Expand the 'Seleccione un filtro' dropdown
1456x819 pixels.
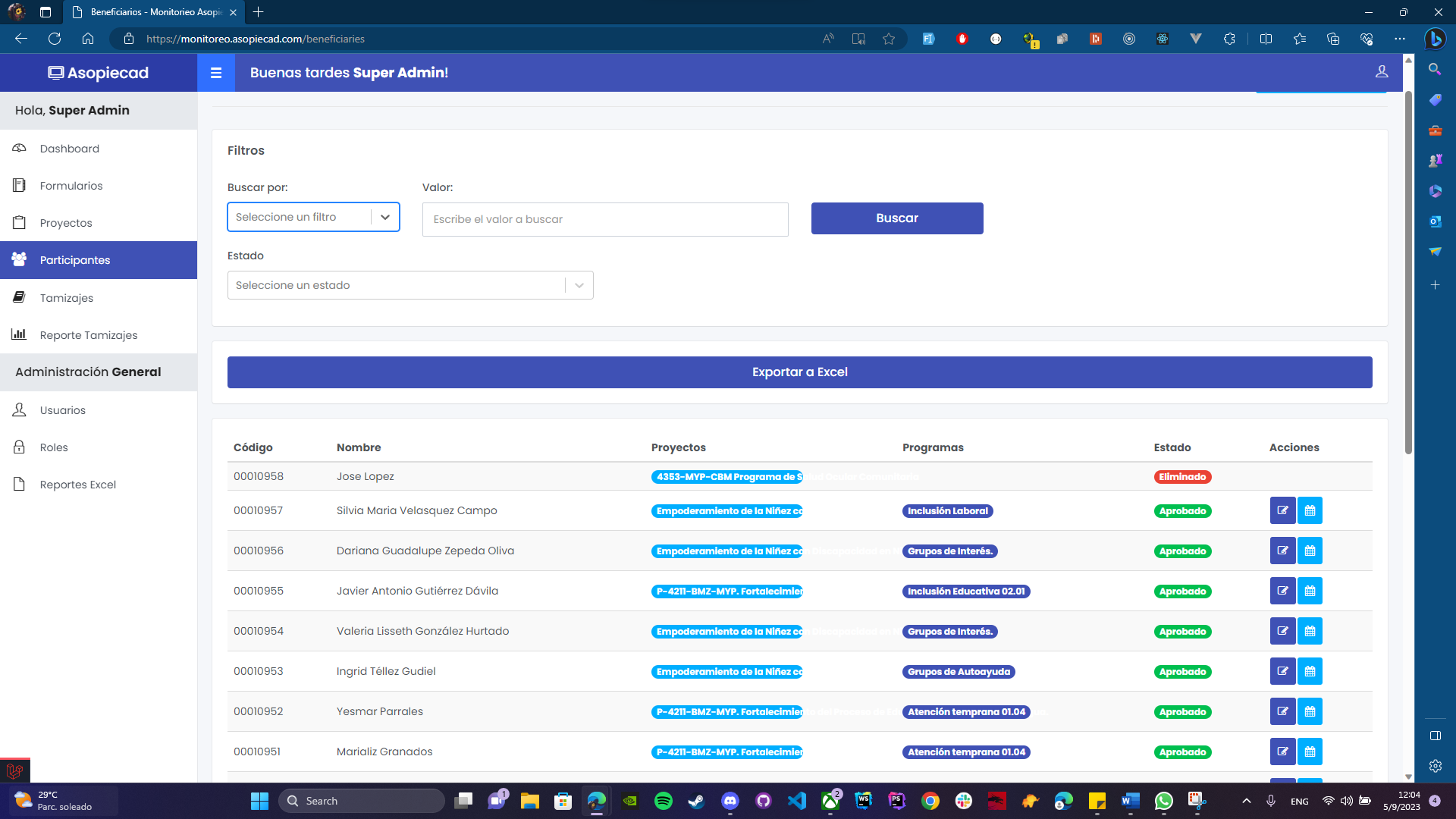click(x=313, y=217)
